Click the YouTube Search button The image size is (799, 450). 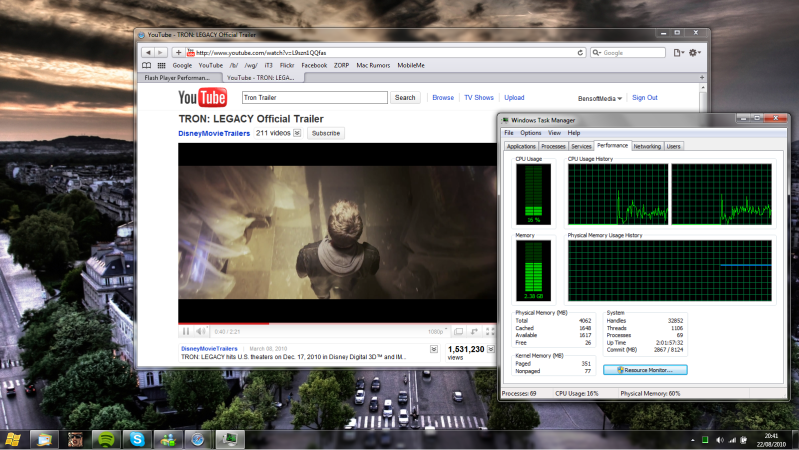pyautogui.click(x=405, y=97)
